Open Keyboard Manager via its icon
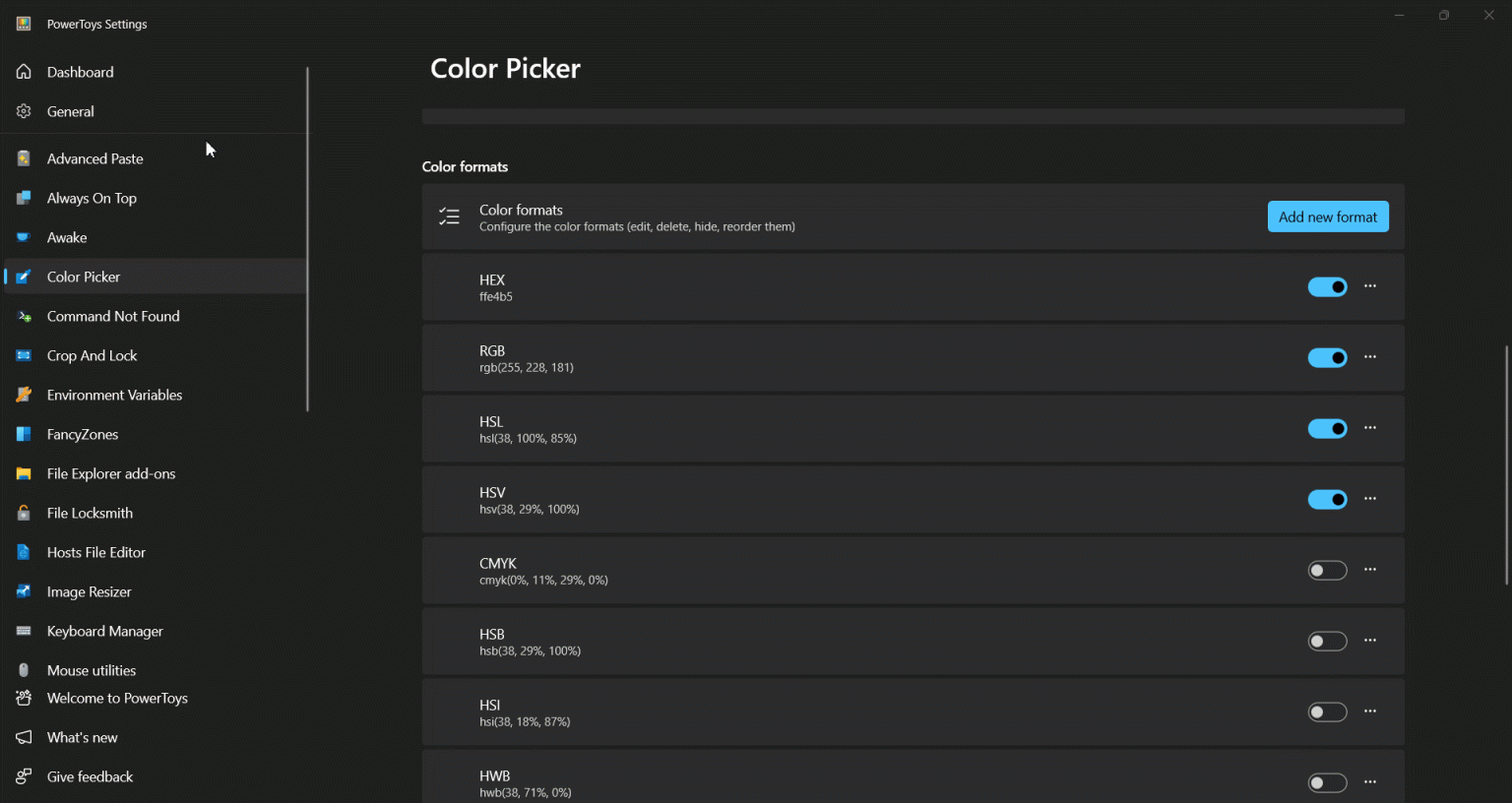Viewport: 1512px width, 803px height. pyautogui.click(x=23, y=631)
